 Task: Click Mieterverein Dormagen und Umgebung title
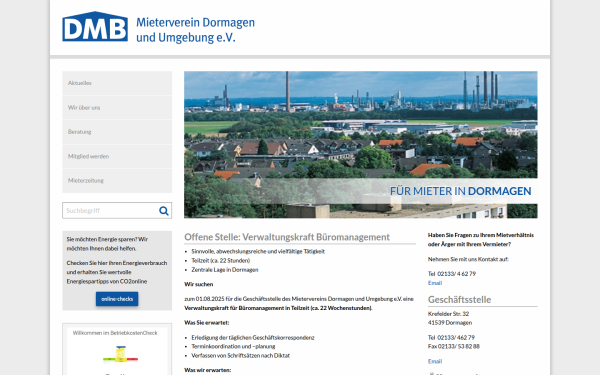click(195, 29)
